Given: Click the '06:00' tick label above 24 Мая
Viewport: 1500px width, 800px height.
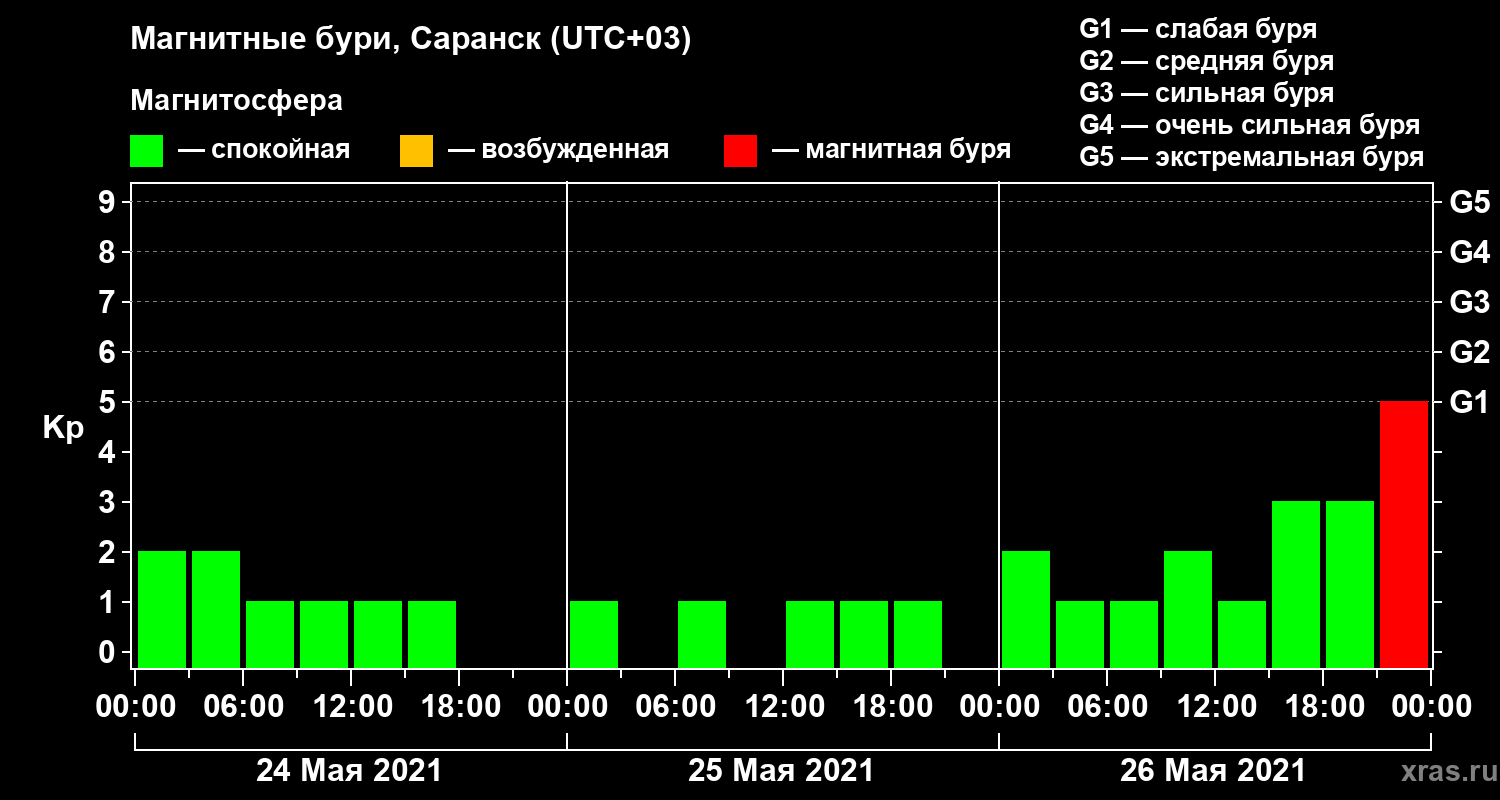Looking at the screenshot, I should coord(243,707).
